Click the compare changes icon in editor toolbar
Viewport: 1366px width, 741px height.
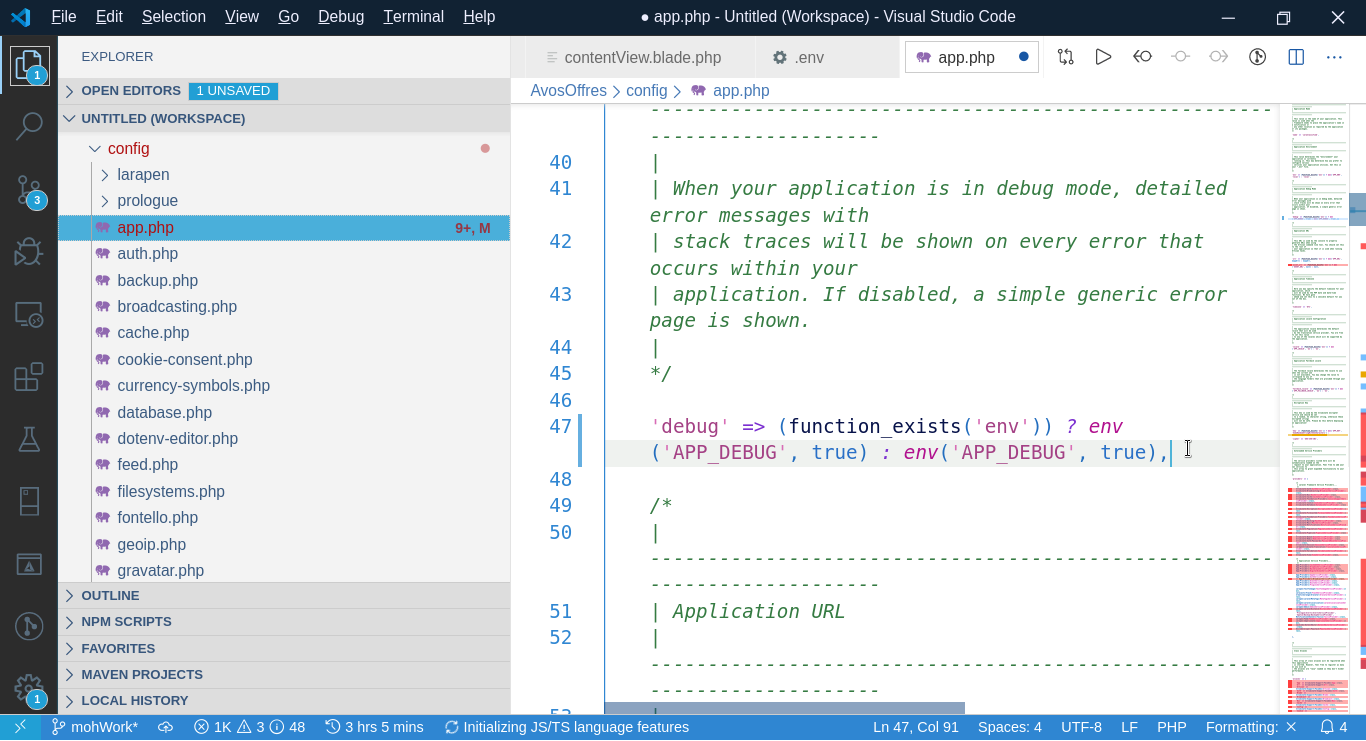point(1065,57)
